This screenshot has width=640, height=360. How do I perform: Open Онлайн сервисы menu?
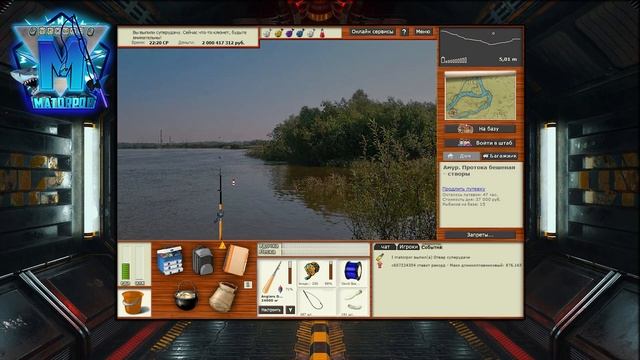(372, 31)
